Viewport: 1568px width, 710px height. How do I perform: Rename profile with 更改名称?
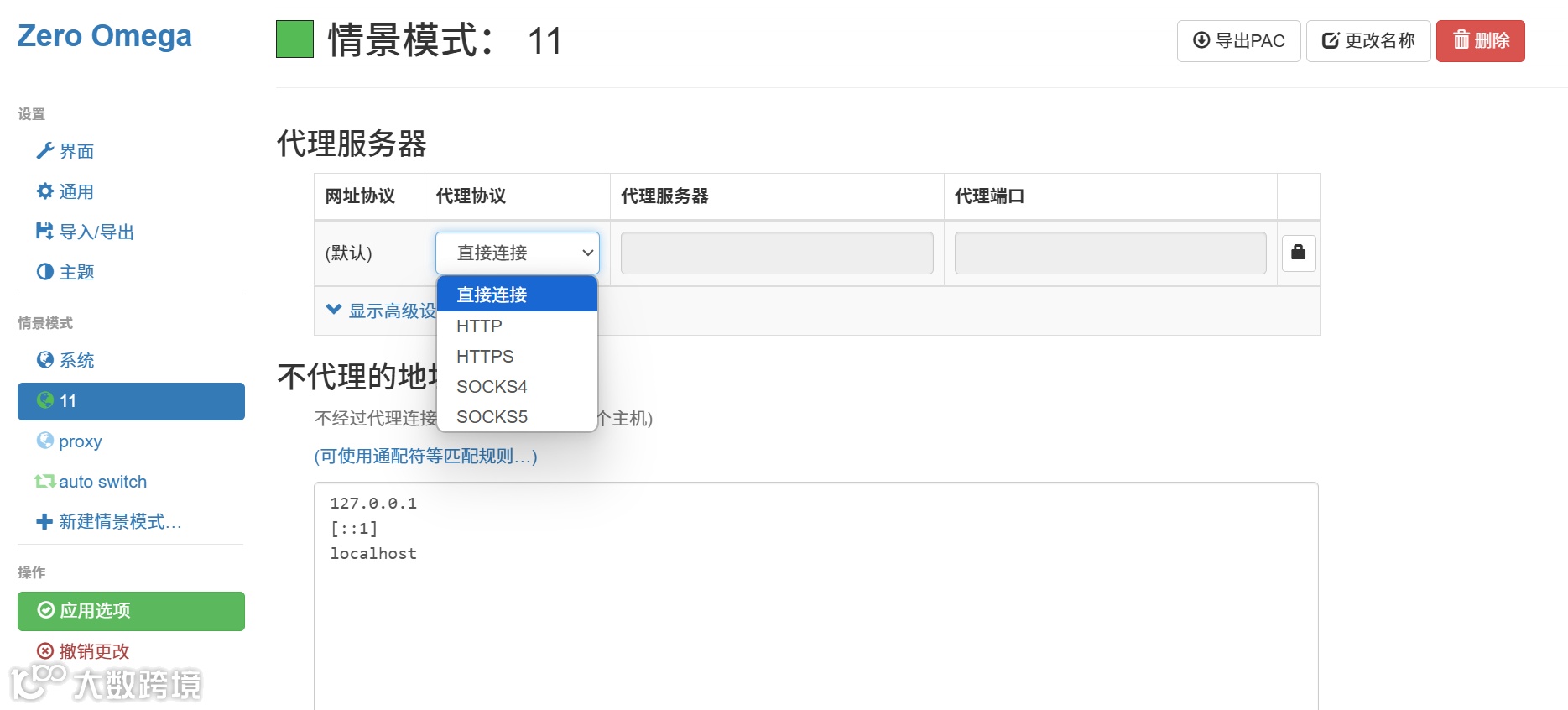pyautogui.click(x=1368, y=41)
